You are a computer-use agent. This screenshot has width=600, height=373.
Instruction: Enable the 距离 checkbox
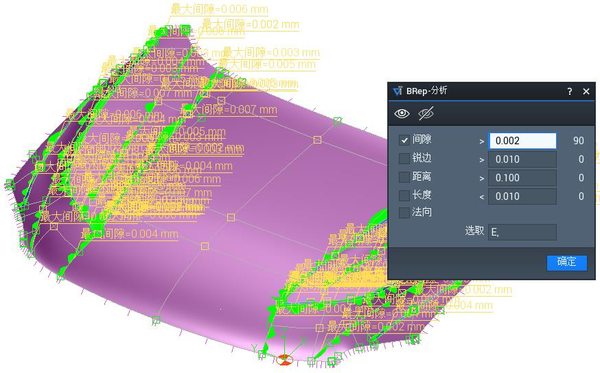tap(404, 177)
